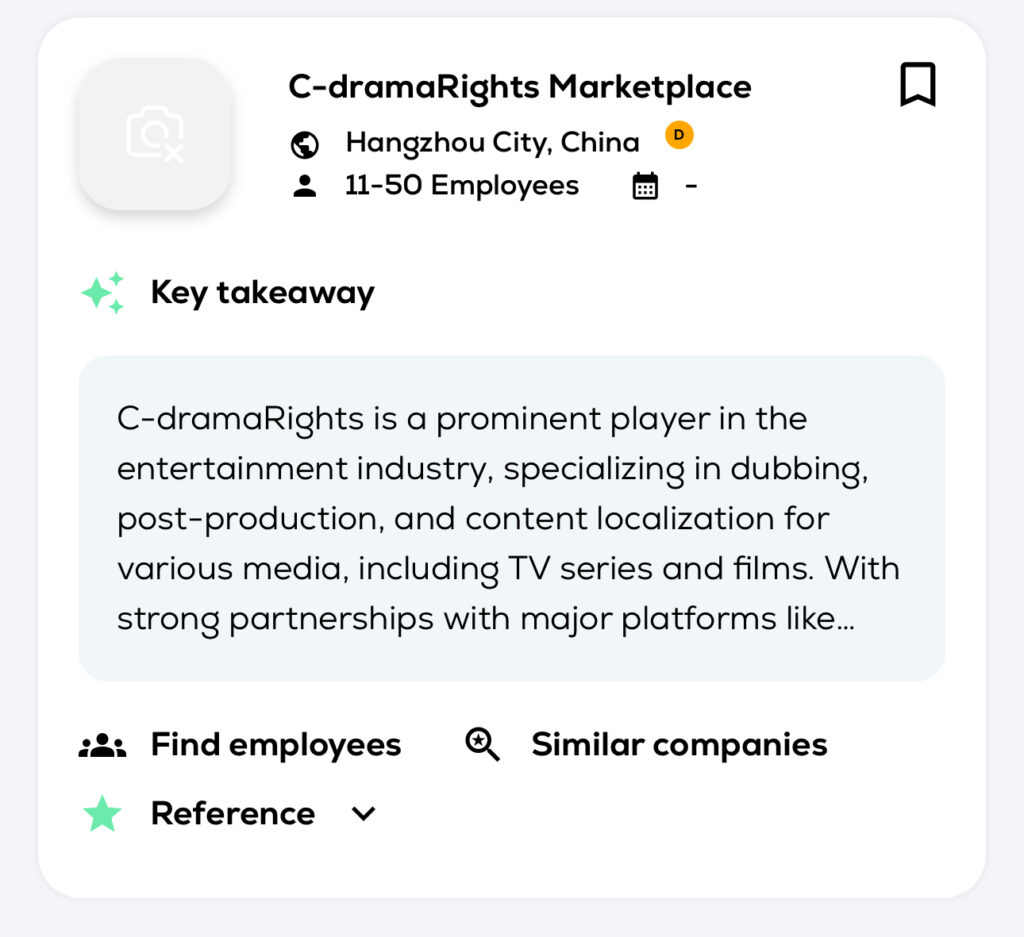Click the globe location icon
The image size is (1024, 937).
[304, 144]
